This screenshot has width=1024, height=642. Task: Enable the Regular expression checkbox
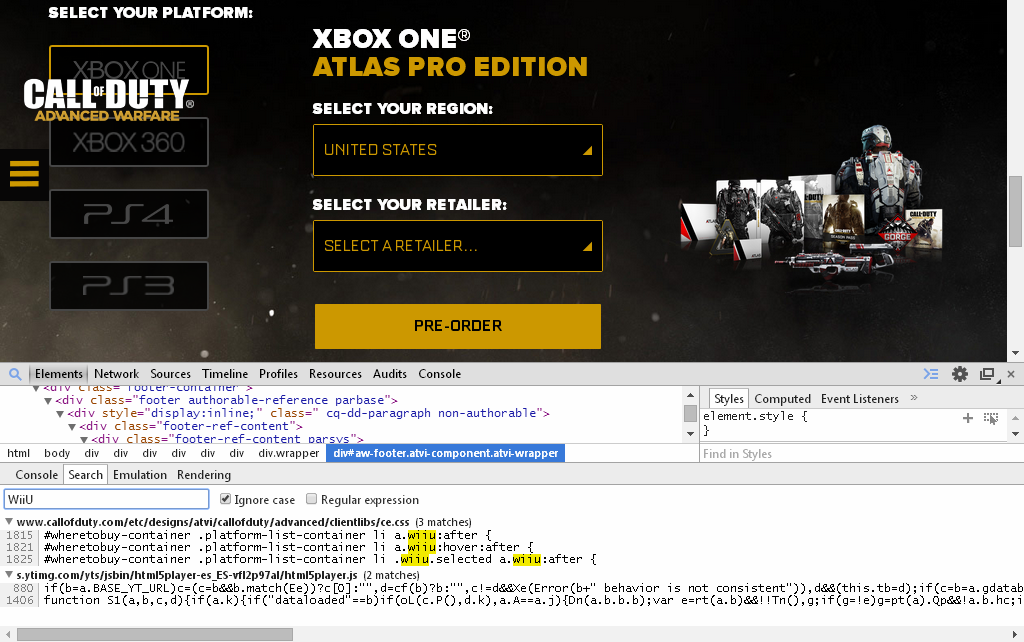pyautogui.click(x=312, y=499)
